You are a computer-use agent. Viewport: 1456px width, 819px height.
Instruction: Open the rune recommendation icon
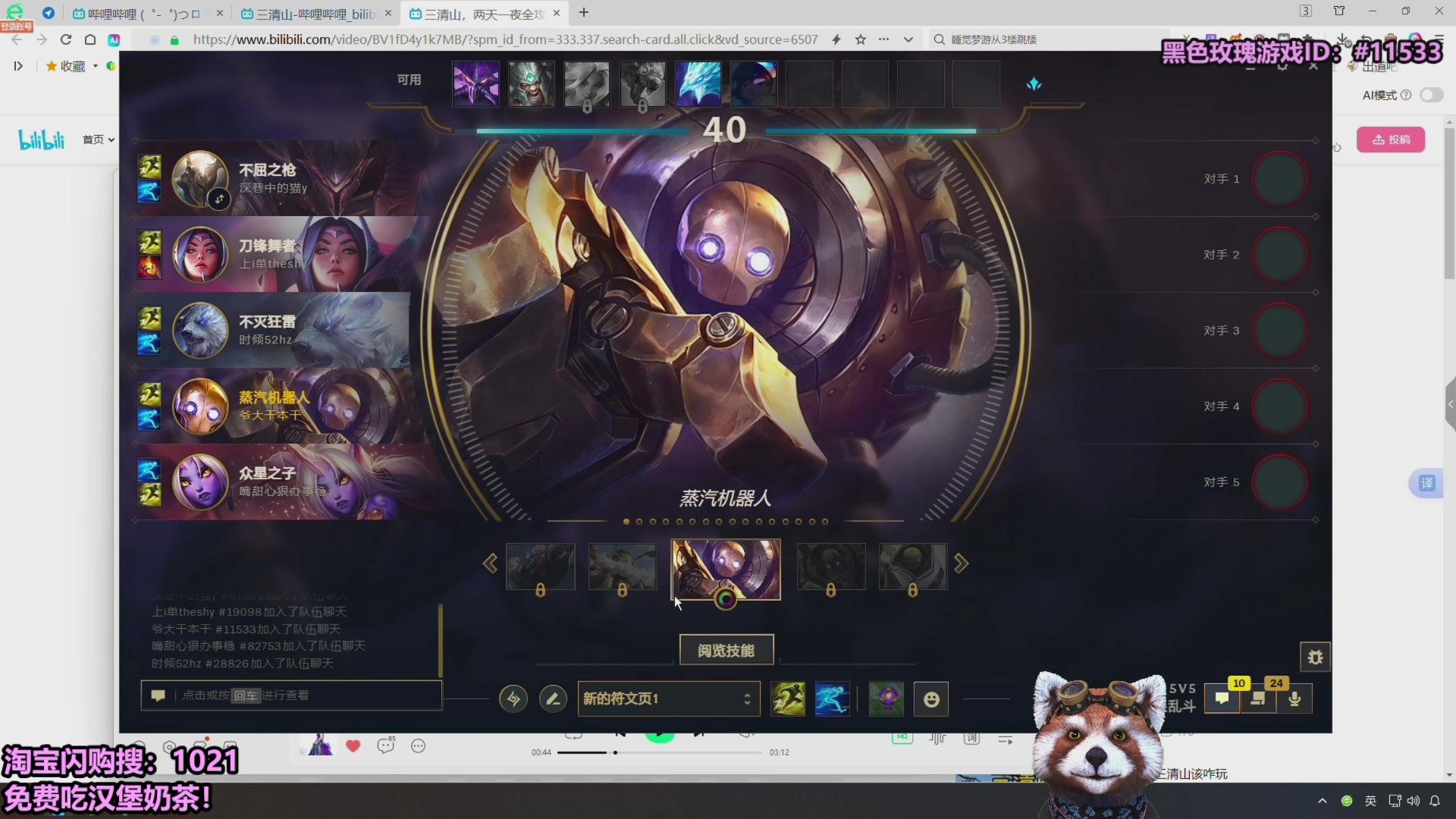point(513,698)
